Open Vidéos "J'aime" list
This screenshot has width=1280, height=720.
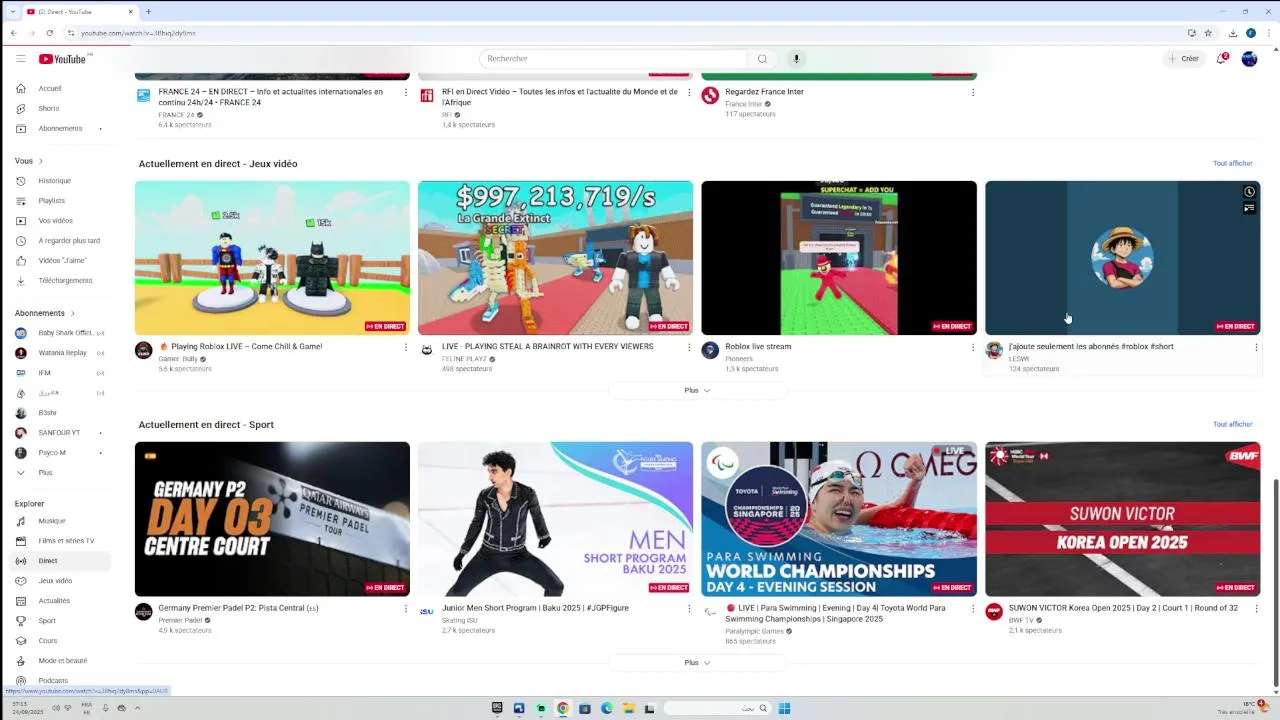(x=58, y=261)
